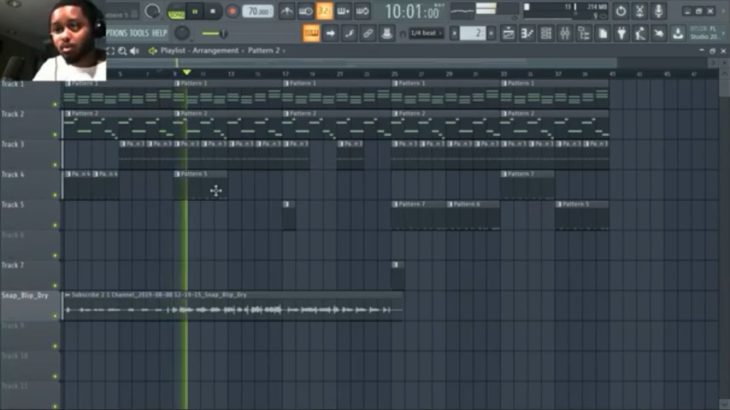
Task: Click the microphone recording icon
Action: tap(659, 11)
